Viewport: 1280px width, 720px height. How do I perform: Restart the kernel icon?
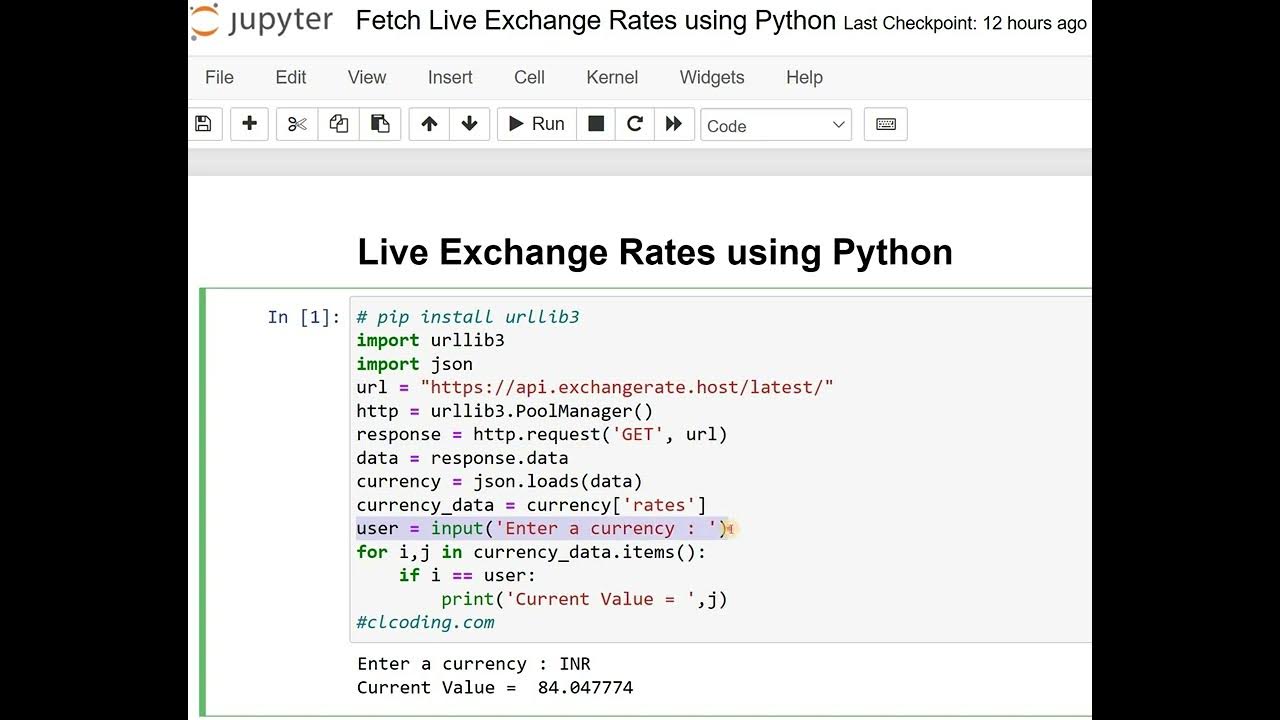tap(634, 124)
